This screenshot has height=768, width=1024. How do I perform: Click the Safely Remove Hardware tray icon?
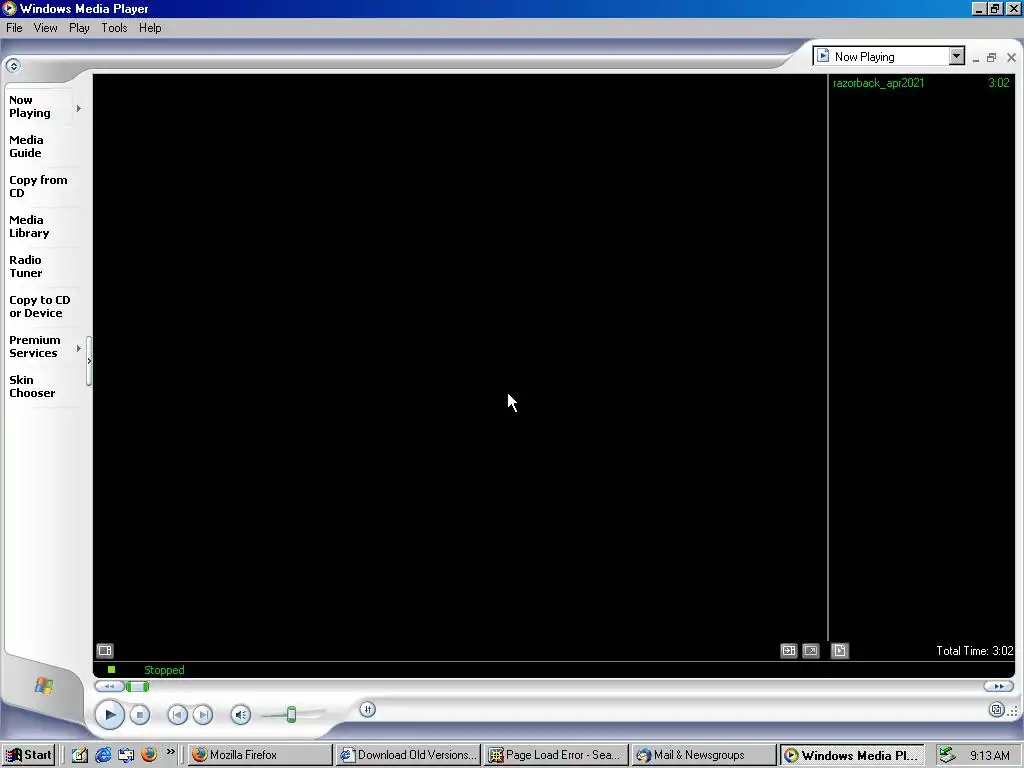946,756
